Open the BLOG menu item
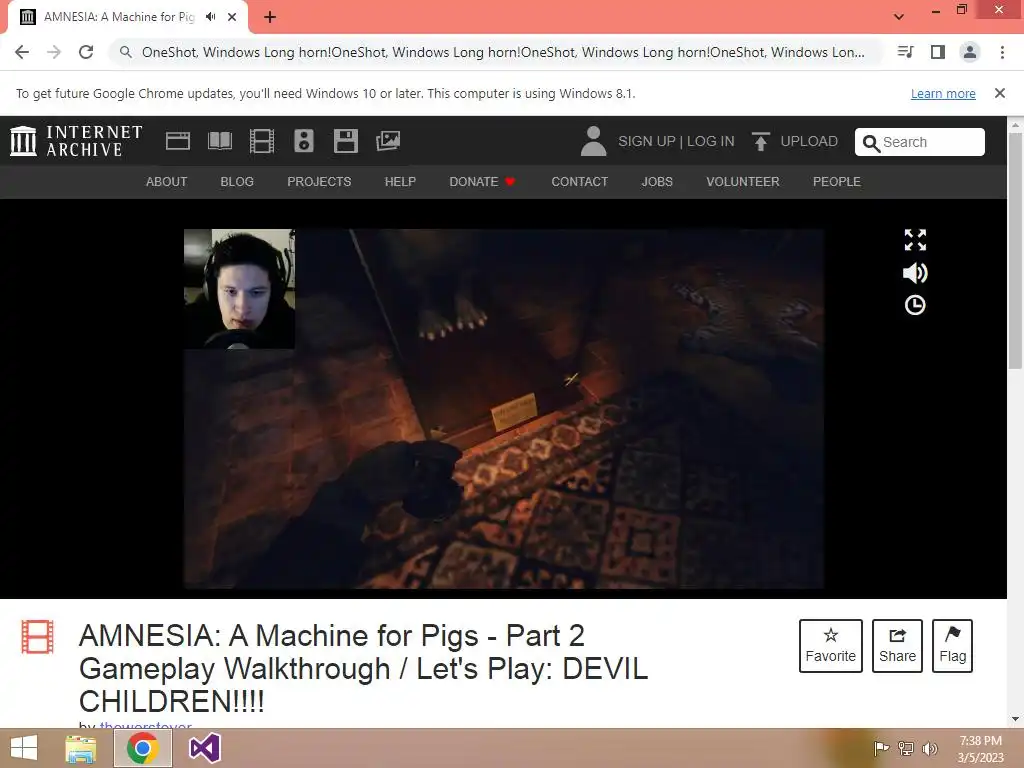1024x768 pixels. tap(237, 182)
